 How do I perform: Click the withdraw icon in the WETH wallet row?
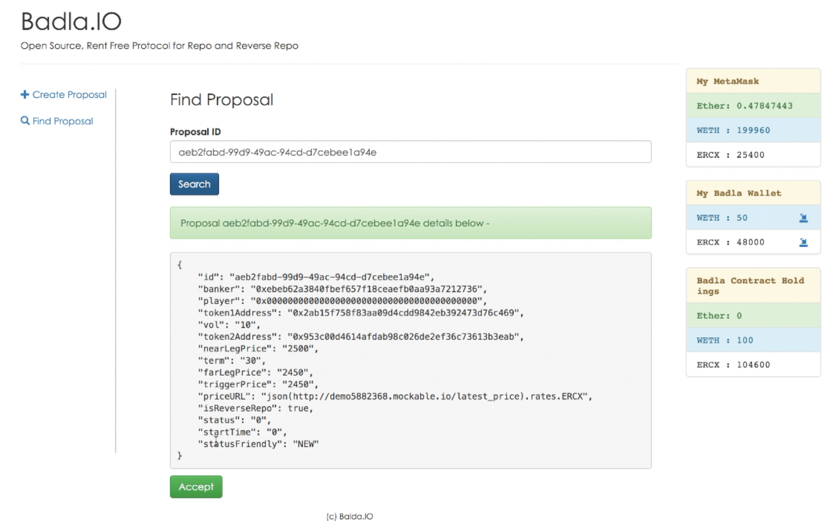[x=803, y=218]
